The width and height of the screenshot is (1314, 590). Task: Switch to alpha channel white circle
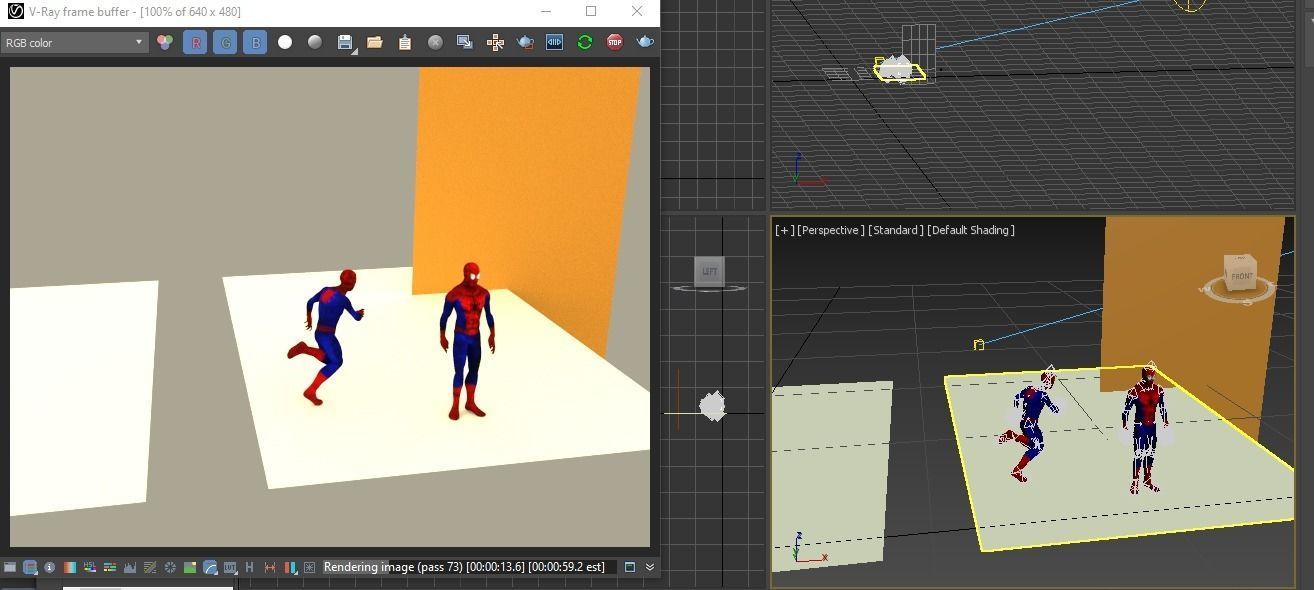285,42
